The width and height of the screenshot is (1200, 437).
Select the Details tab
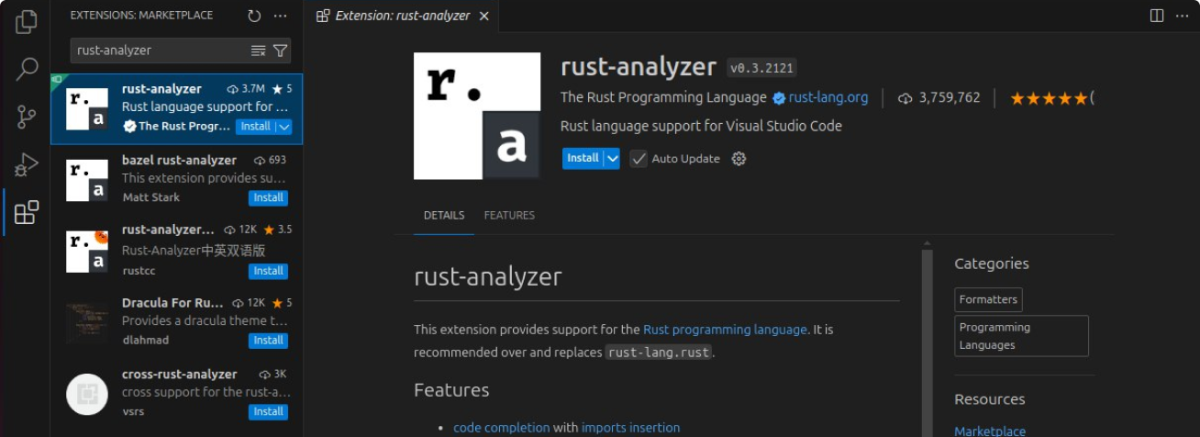click(444, 215)
